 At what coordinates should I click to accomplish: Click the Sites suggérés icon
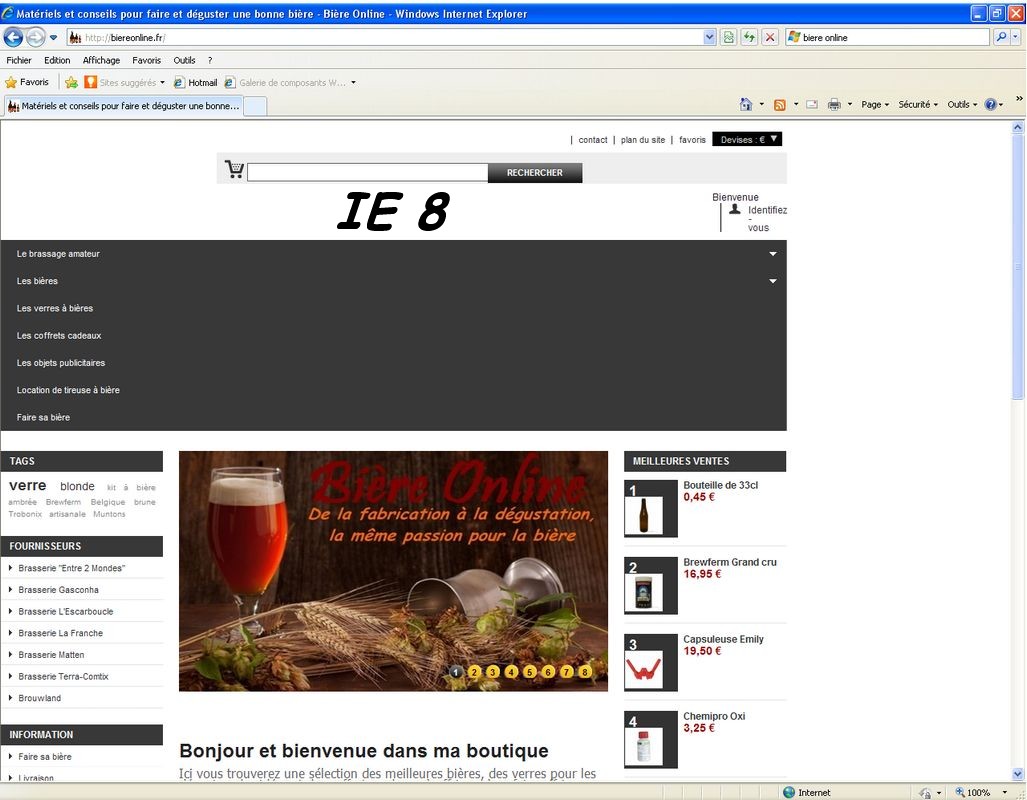(91, 83)
